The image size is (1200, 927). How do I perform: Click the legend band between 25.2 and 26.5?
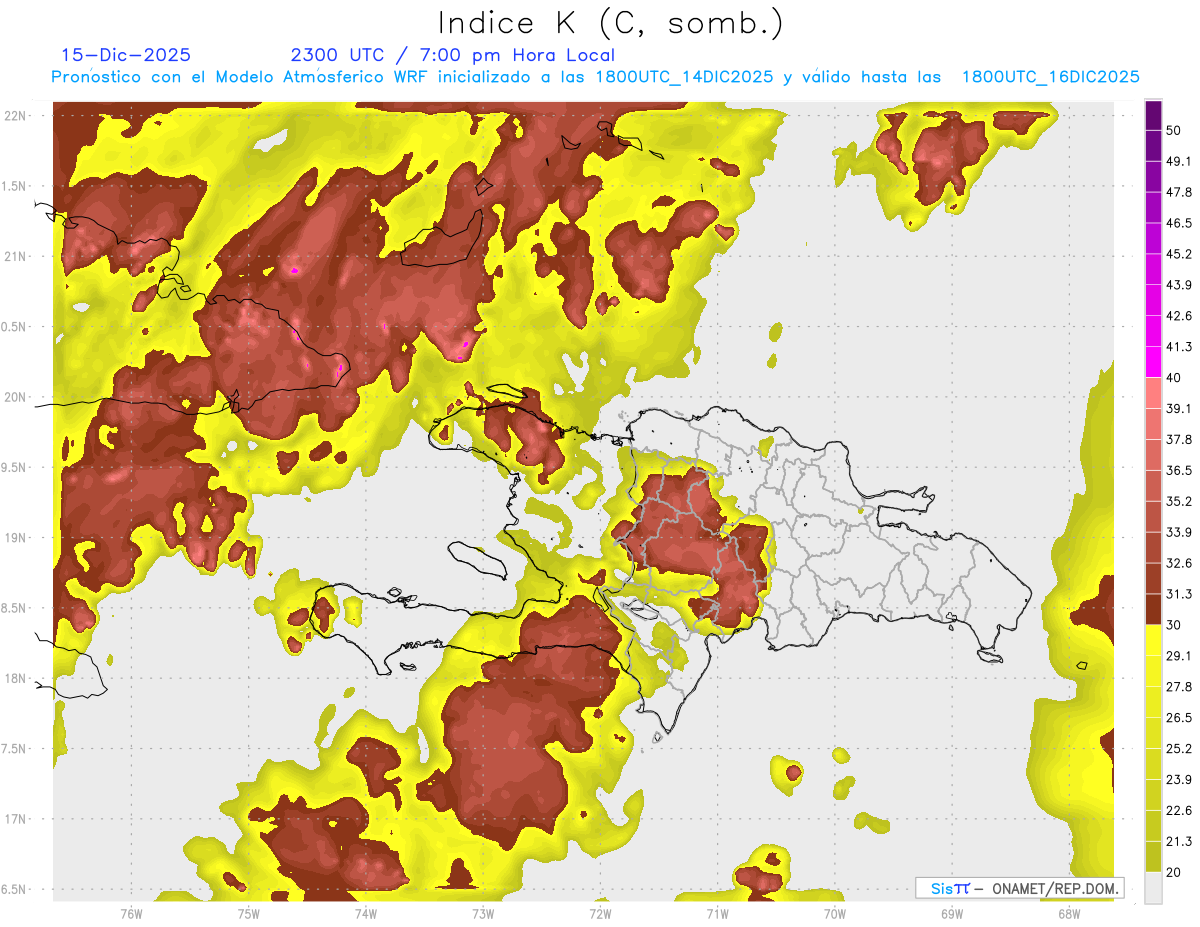coord(1153,732)
